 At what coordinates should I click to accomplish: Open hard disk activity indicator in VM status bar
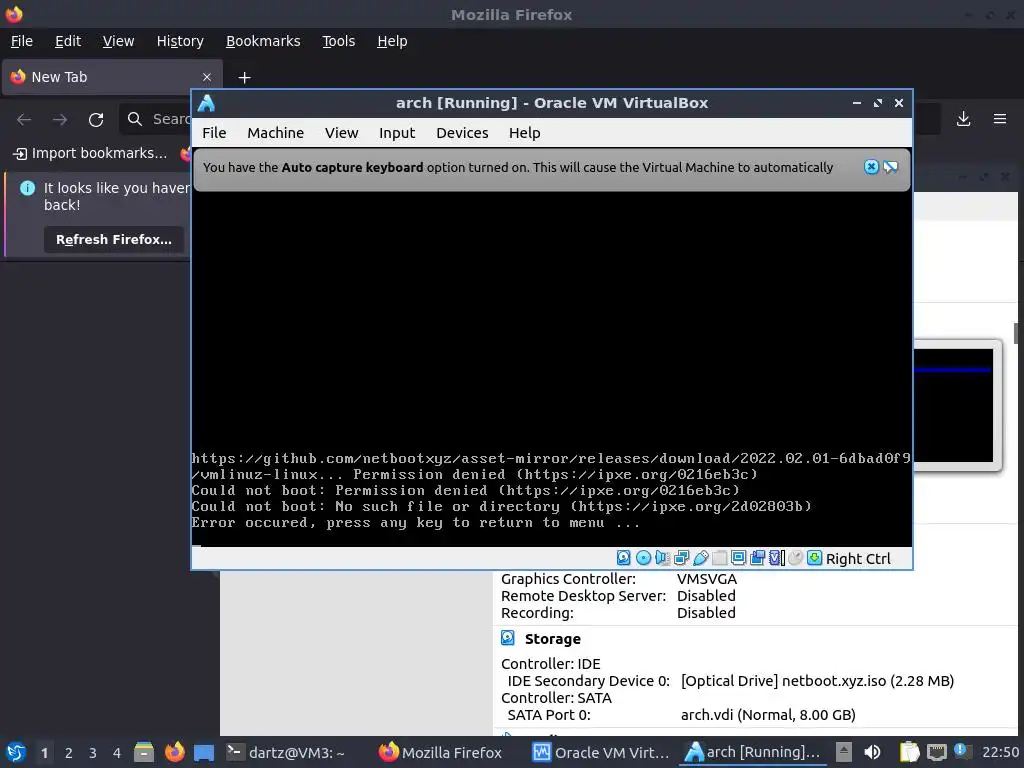624,558
